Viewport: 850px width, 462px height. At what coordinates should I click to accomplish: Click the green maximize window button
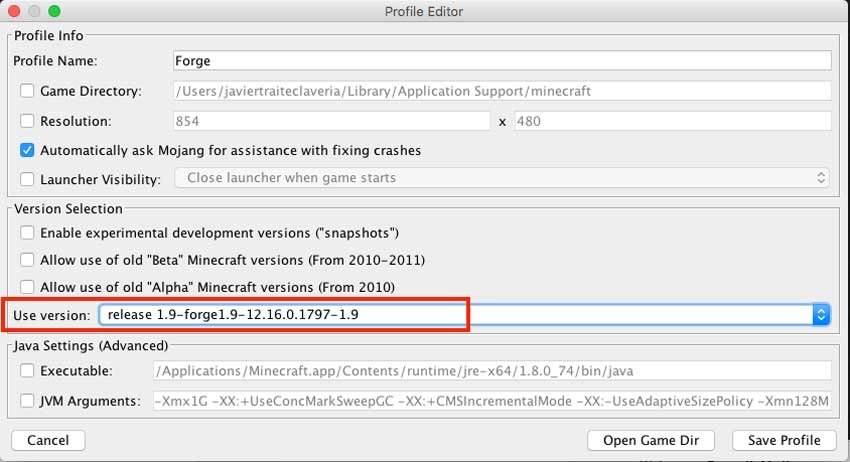coord(54,12)
